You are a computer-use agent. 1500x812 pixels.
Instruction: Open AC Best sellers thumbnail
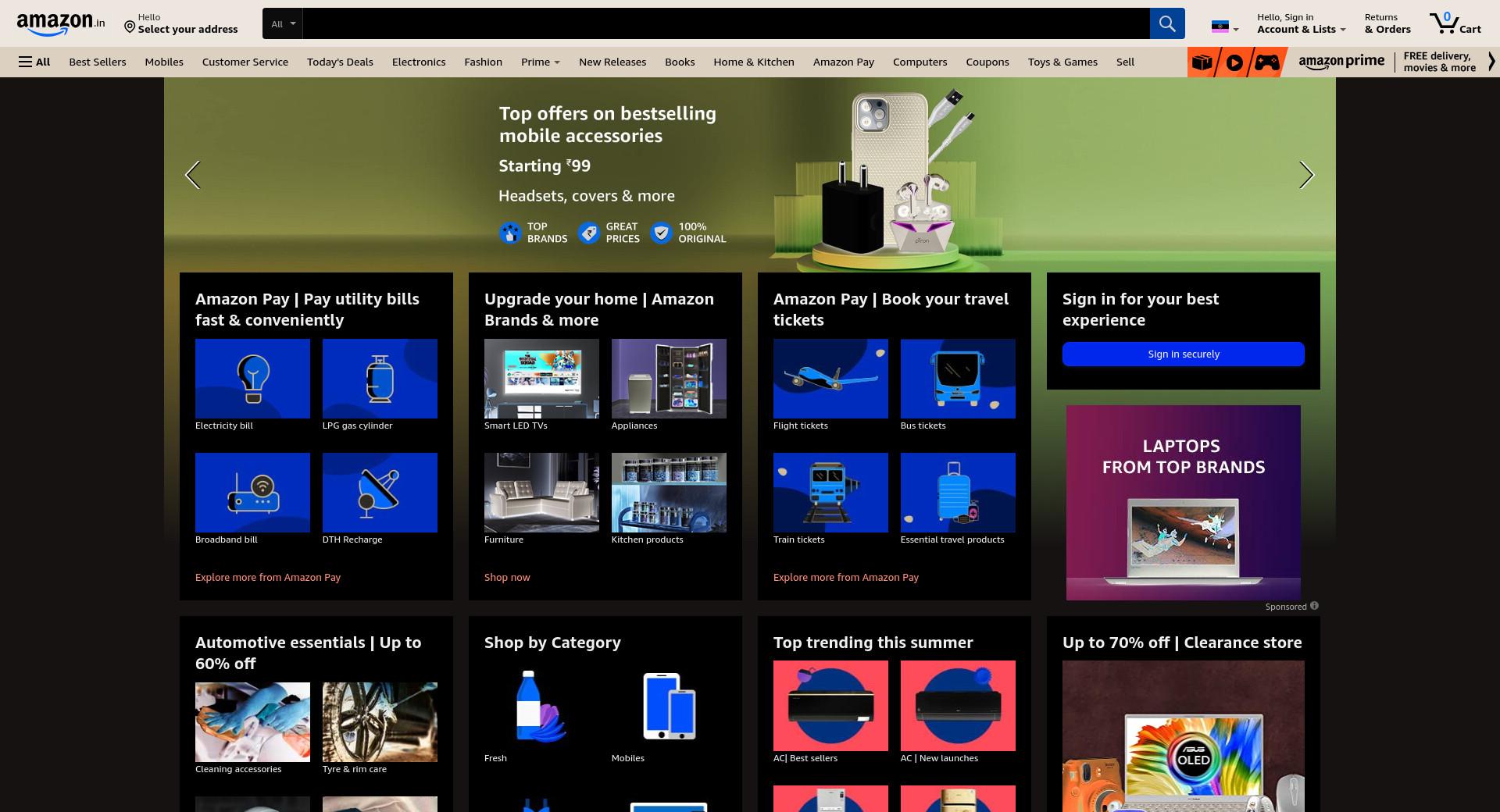pos(830,706)
